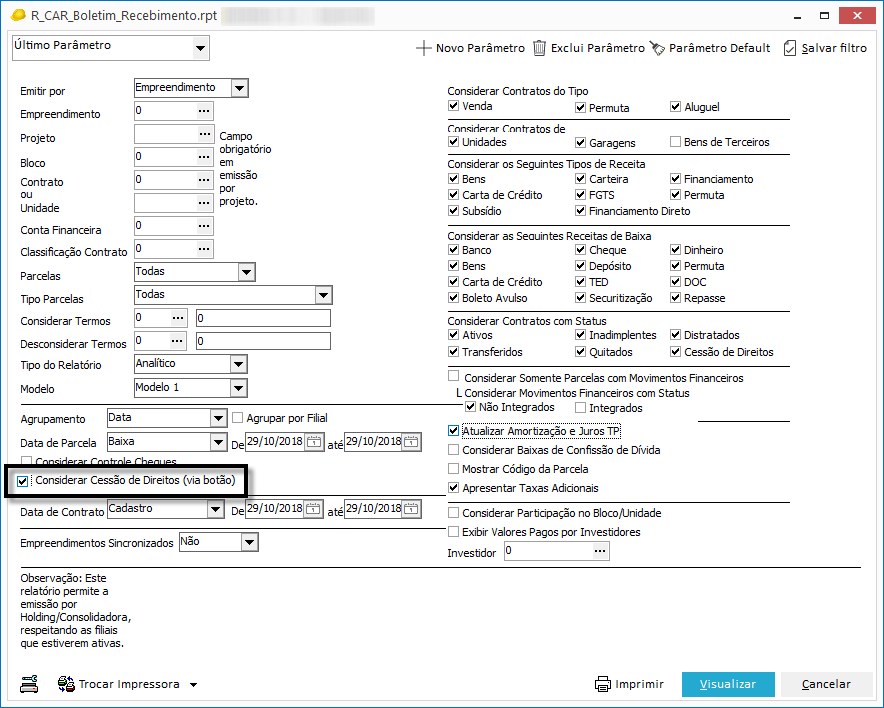884x708 pixels.
Task: Click the Novo Parâmetro label
Action: tap(480, 48)
